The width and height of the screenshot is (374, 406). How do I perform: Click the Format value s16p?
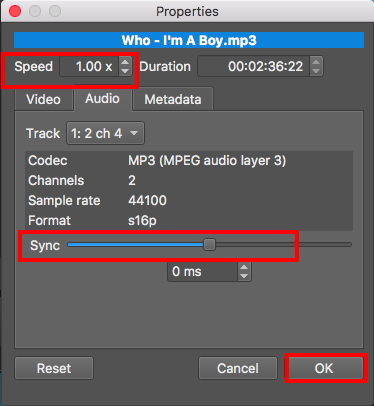[x=142, y=221]
